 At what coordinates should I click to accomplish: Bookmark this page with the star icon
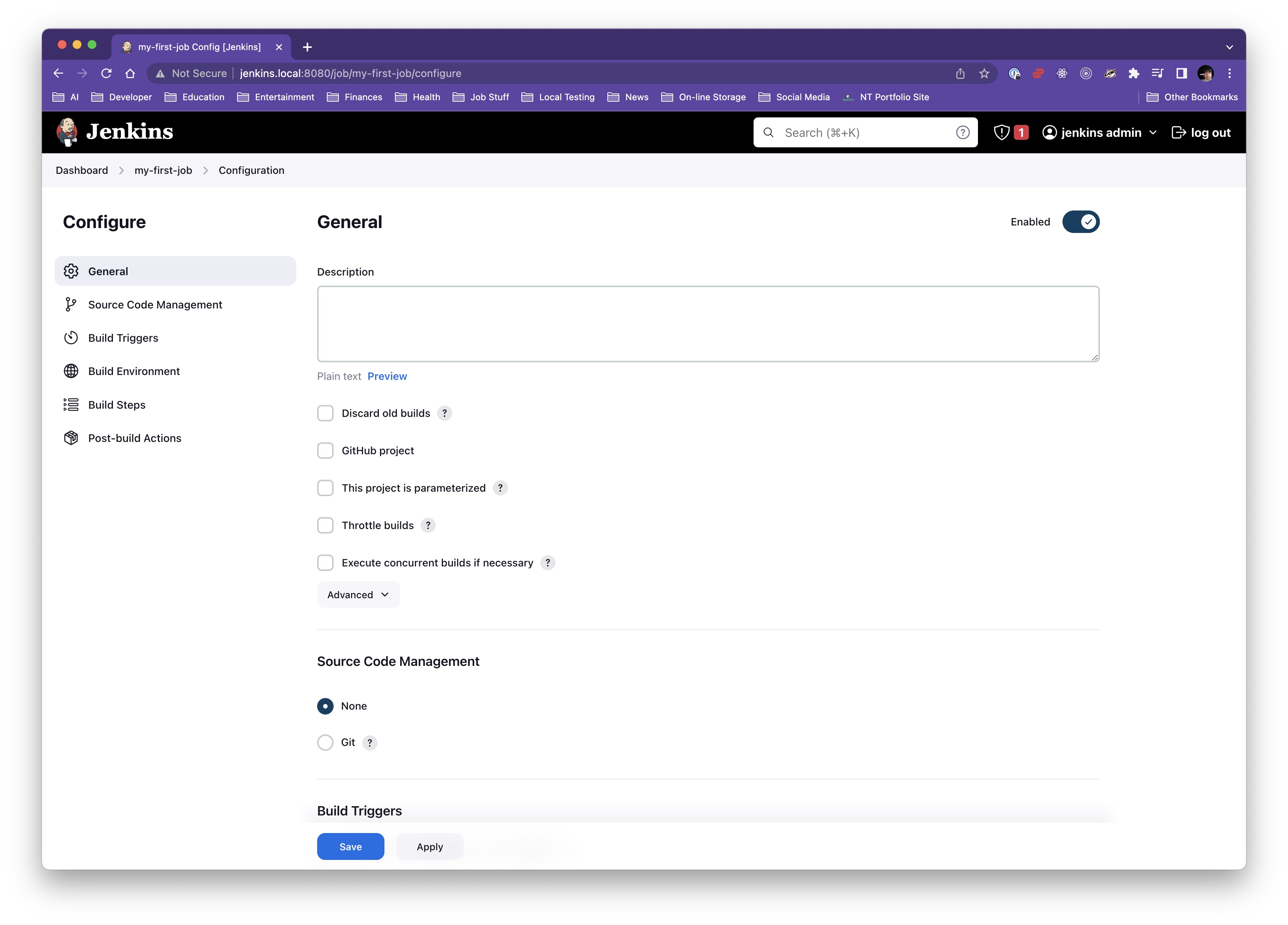click(x=984, y=73)
